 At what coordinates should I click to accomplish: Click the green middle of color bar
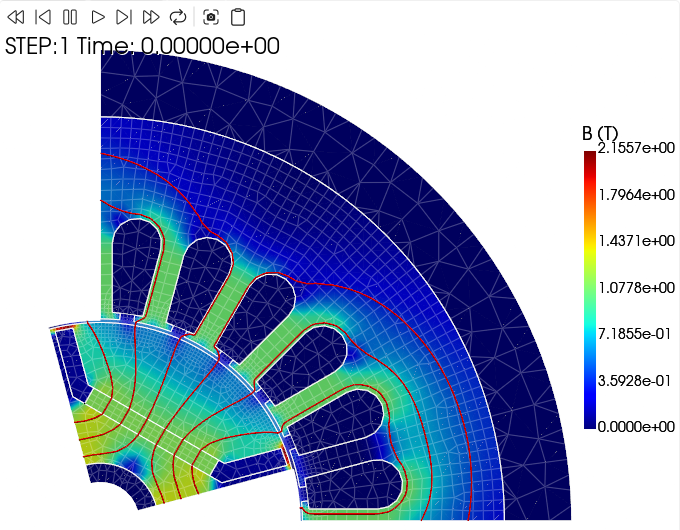[x=589, y=290]
